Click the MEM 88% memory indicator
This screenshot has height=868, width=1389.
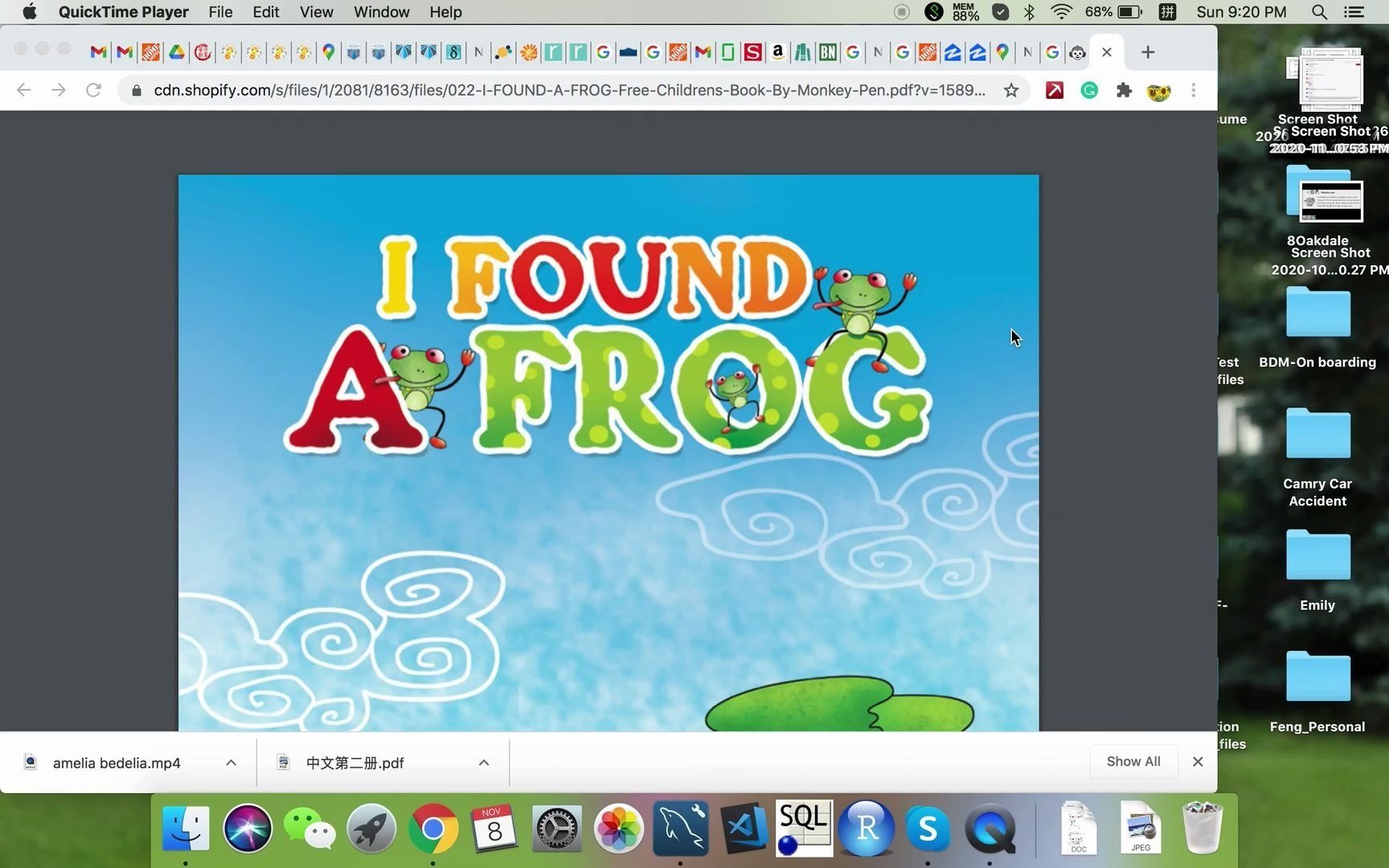coord(965,12)
